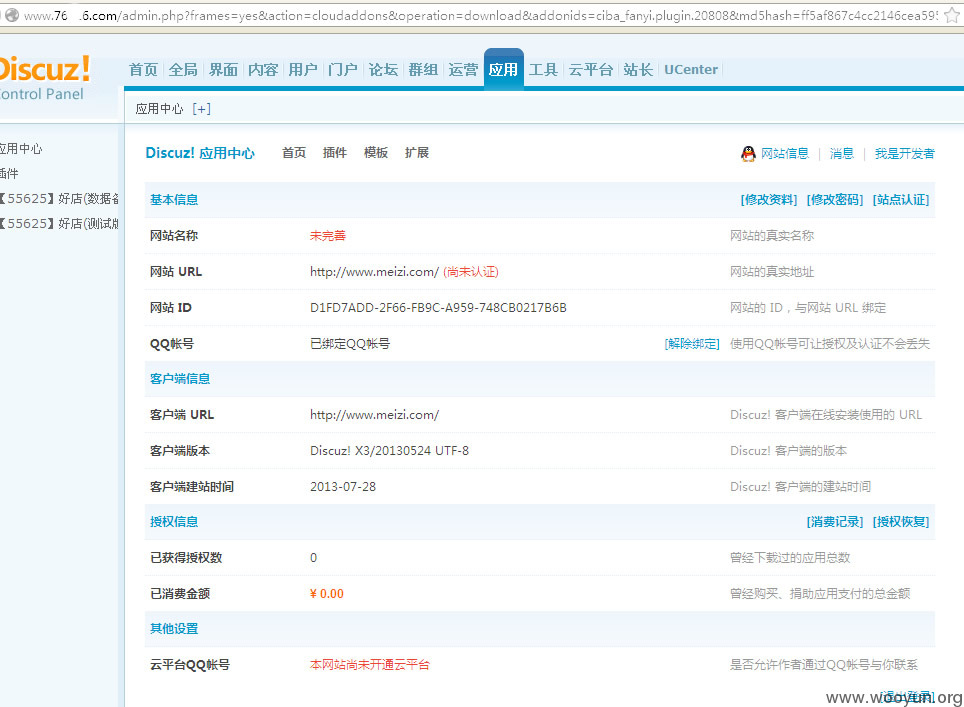Open the 群组 top menu
Screen dimensions: 964x707
coord(423,69)
